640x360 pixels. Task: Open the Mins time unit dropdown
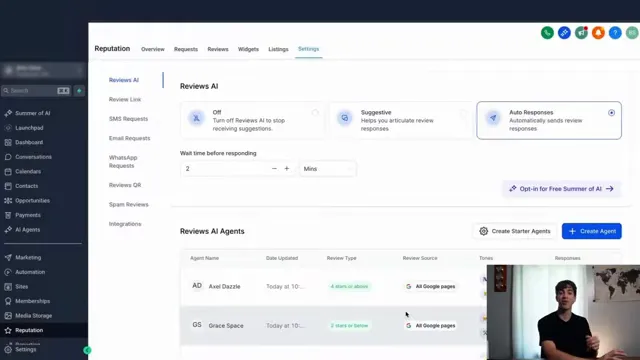(328, 169)
